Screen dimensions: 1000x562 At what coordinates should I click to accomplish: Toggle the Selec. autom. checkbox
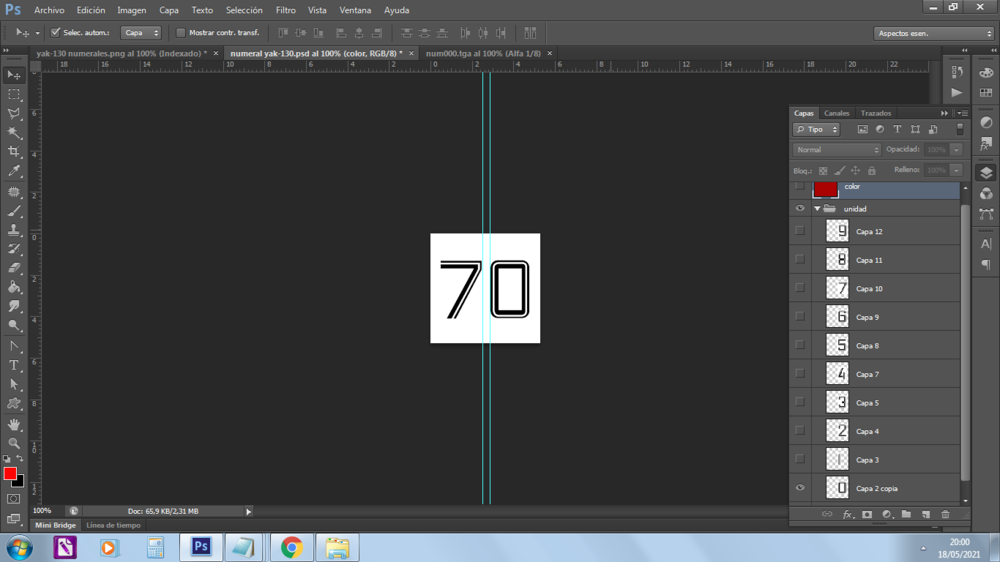pos(55,33)
